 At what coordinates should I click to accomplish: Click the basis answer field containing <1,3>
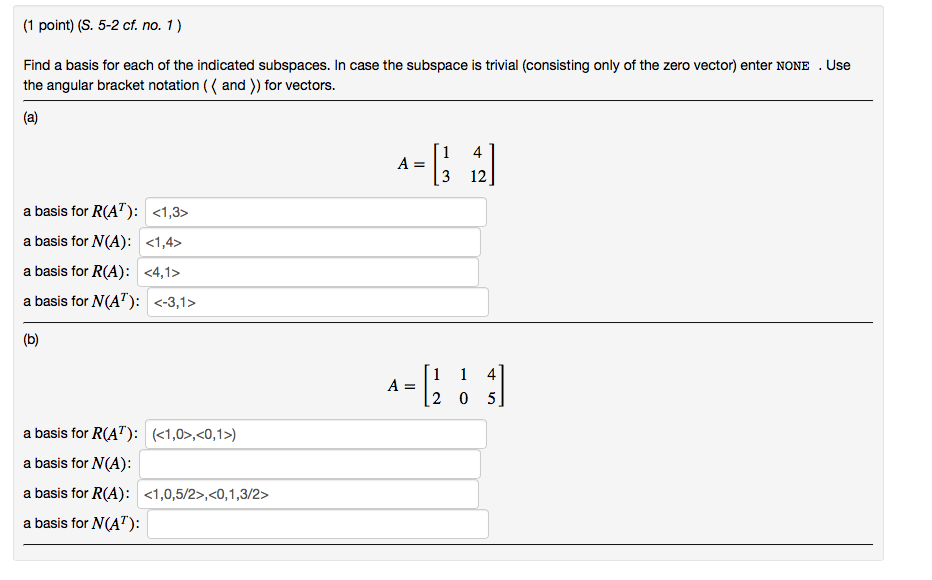tap(315, 211)
